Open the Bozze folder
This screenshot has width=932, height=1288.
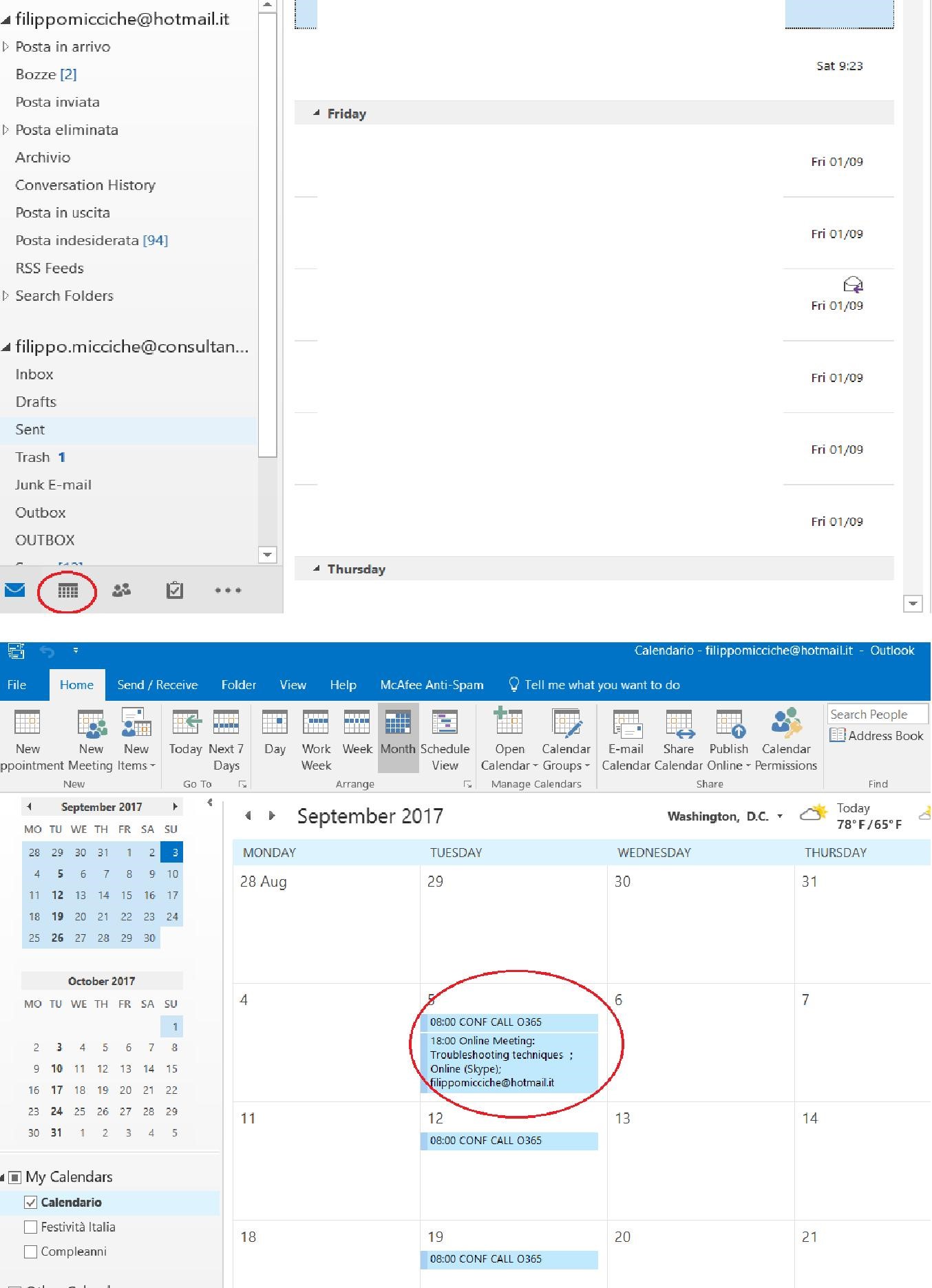[x=46, y=74]
